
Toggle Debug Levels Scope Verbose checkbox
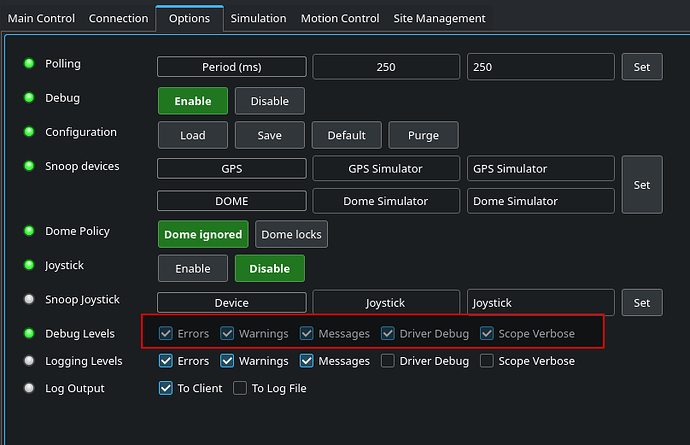click(x=487, y=333)
